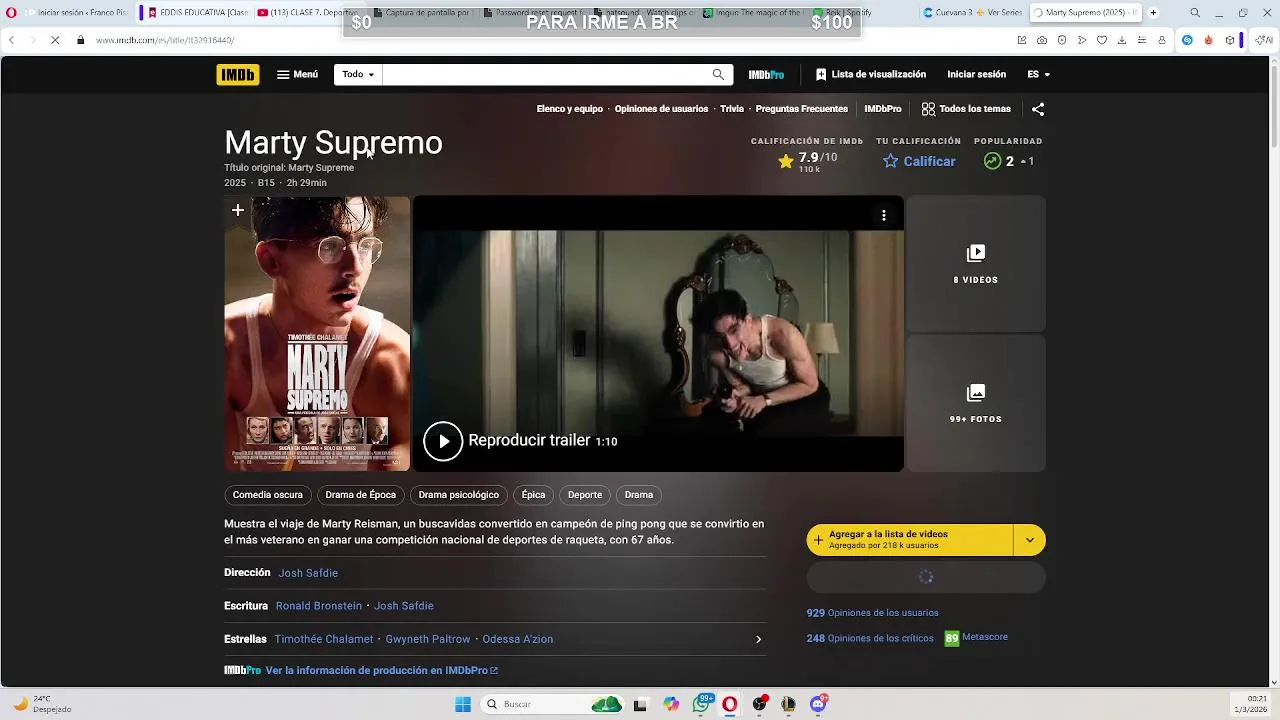Screen dimensions: 1280x720
Task: Open 929 Opiniones de los usuarios
Action: click(x=872, y=613)
